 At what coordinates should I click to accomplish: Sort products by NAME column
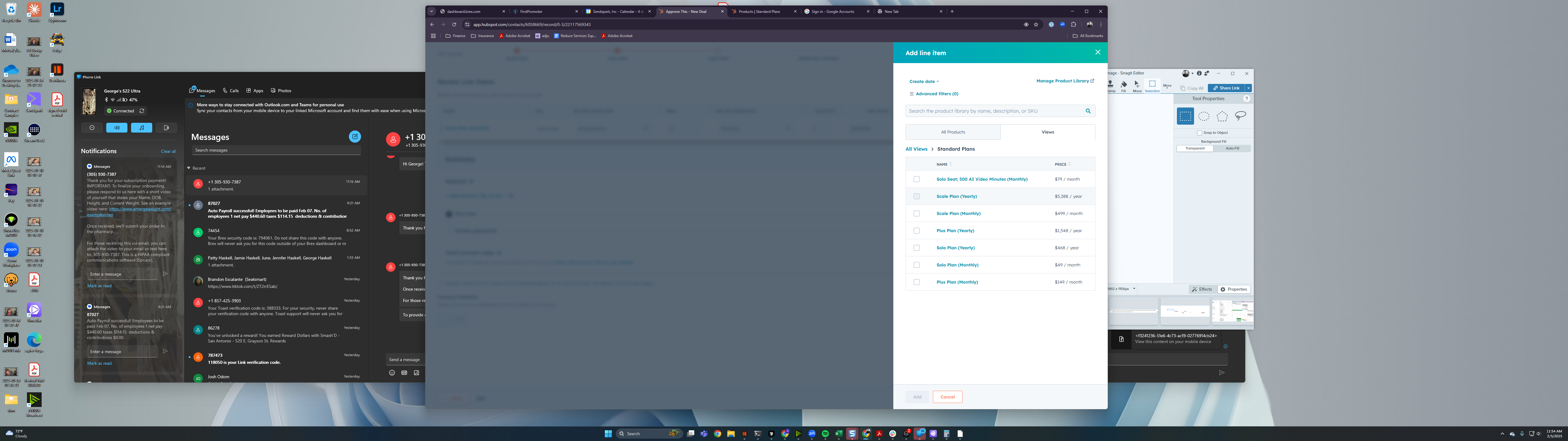coord(944,164)
